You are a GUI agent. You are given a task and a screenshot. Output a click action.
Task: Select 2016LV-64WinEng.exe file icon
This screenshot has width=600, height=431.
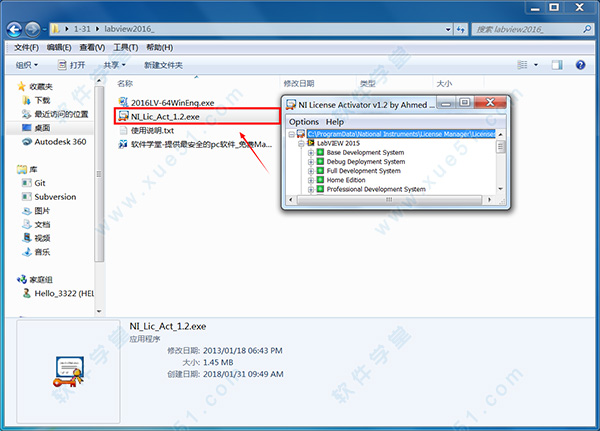tap(123, 102)
